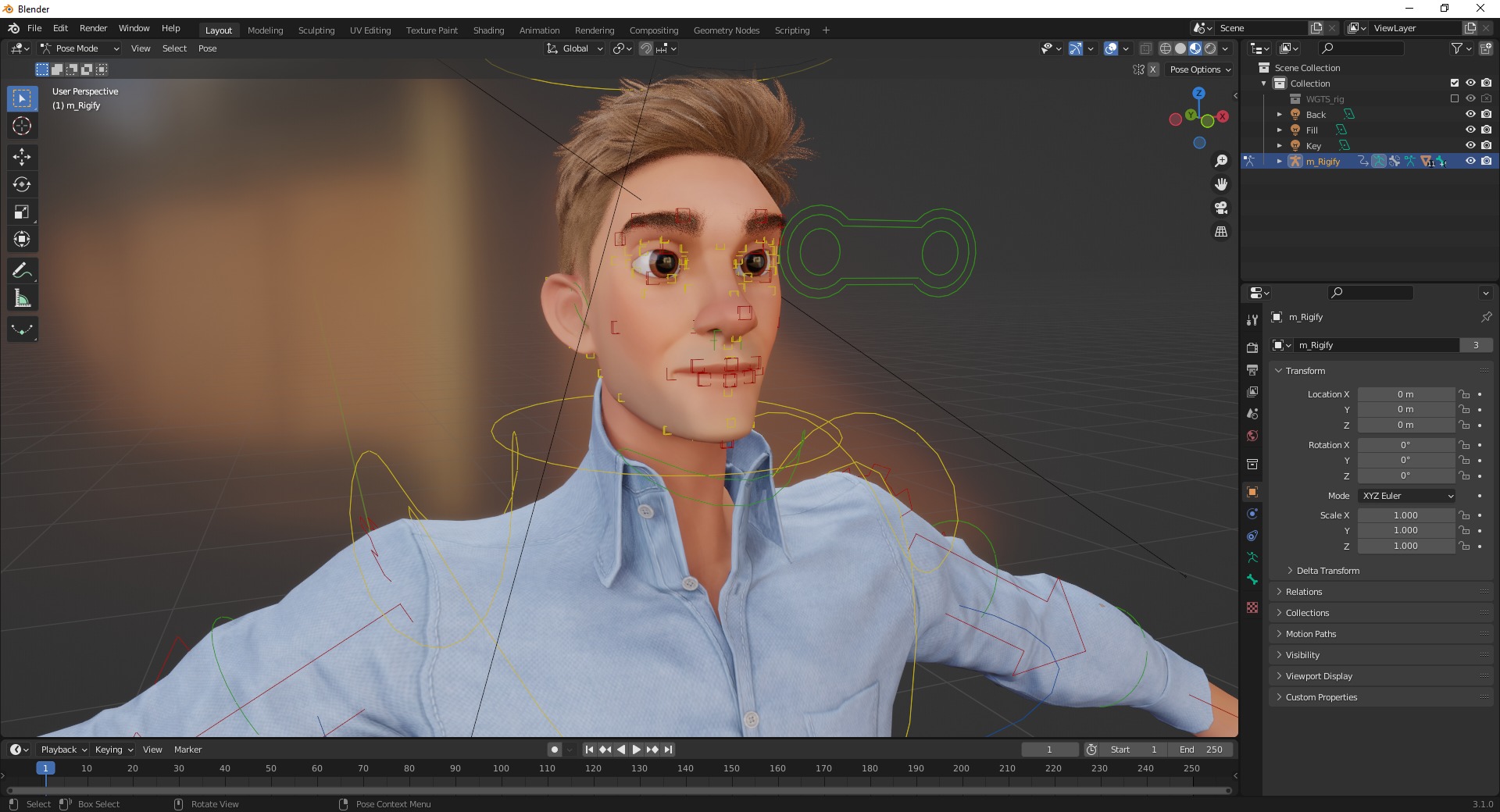The width and height of the screenshot is (1500, 812).
Task: Toggle X-Ray display button
Action: (1145, 48)
